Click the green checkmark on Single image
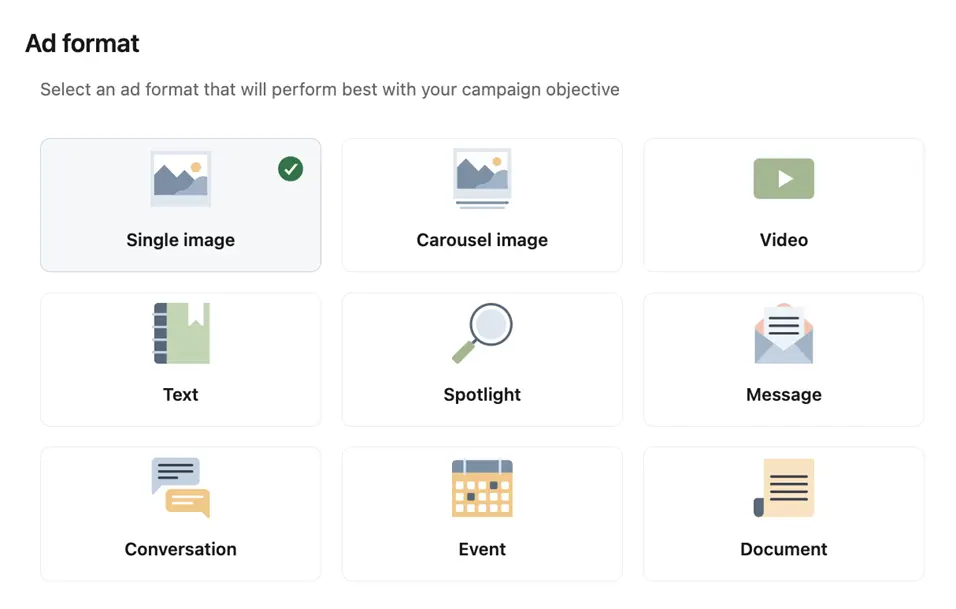956x609 pixels. click(x=290, y=169)
